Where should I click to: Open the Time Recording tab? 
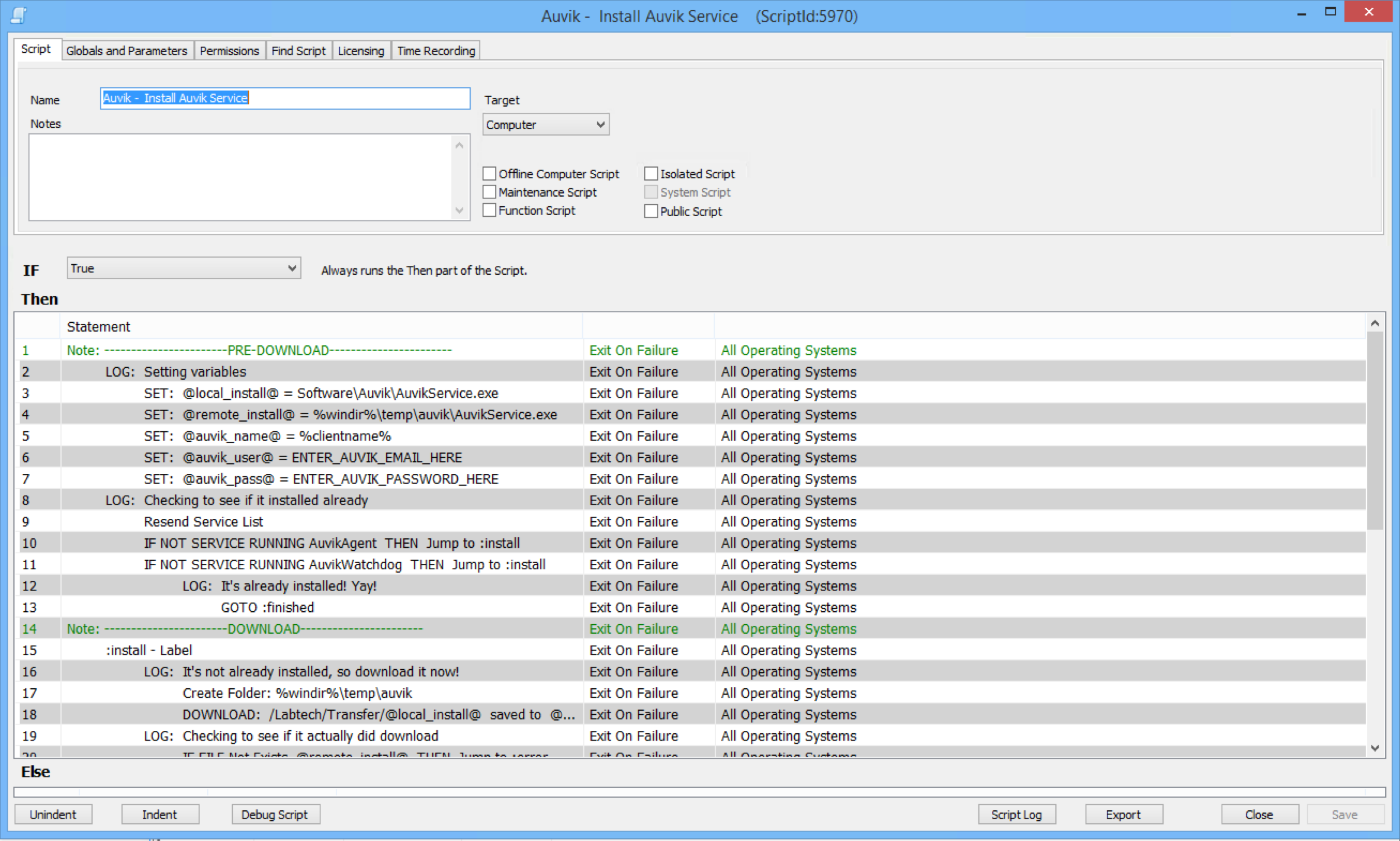click(436, 51)
